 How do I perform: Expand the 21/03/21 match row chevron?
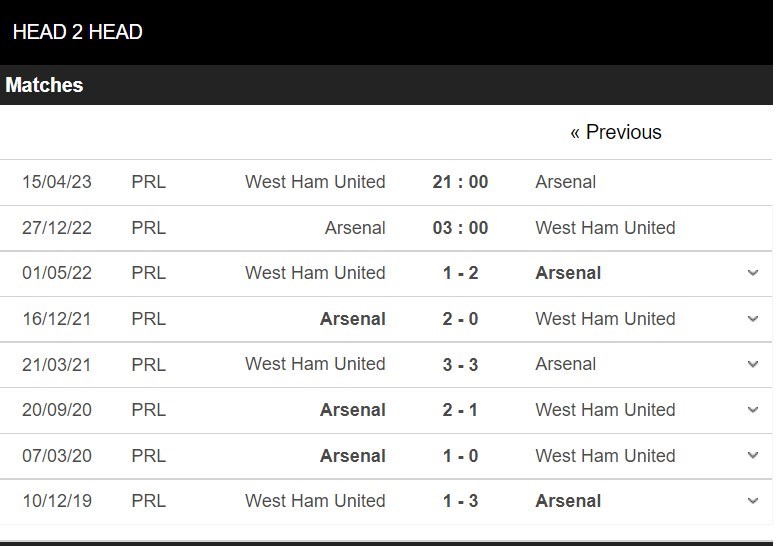(753, 364)
